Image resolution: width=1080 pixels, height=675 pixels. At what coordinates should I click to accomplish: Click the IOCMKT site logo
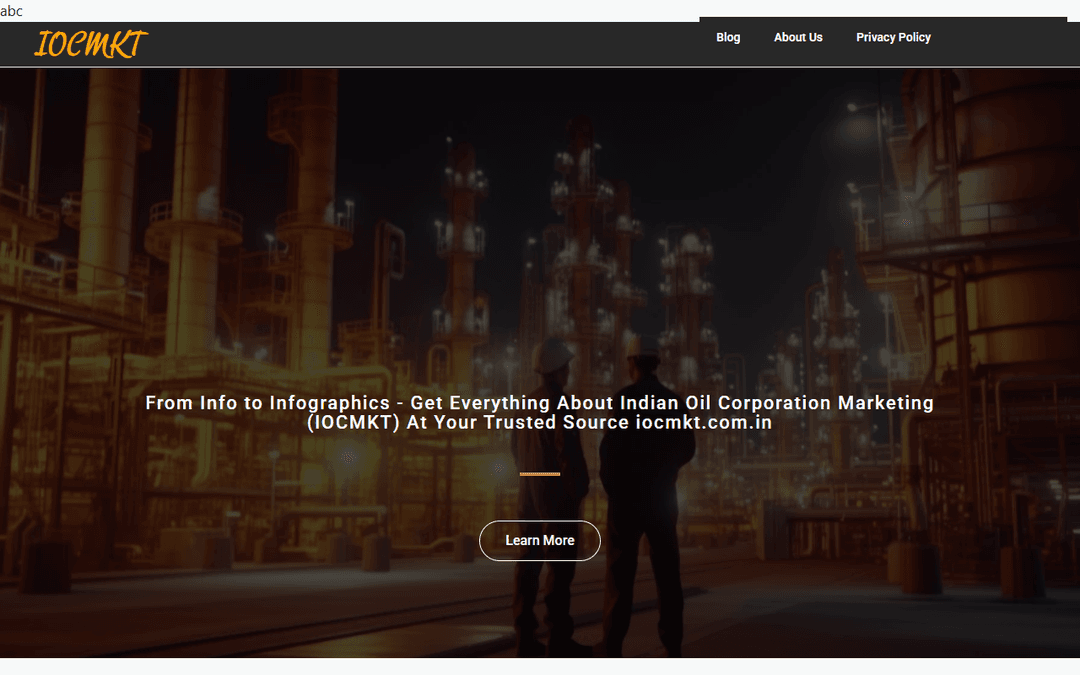pyautogui.click(x=90, y=44)
